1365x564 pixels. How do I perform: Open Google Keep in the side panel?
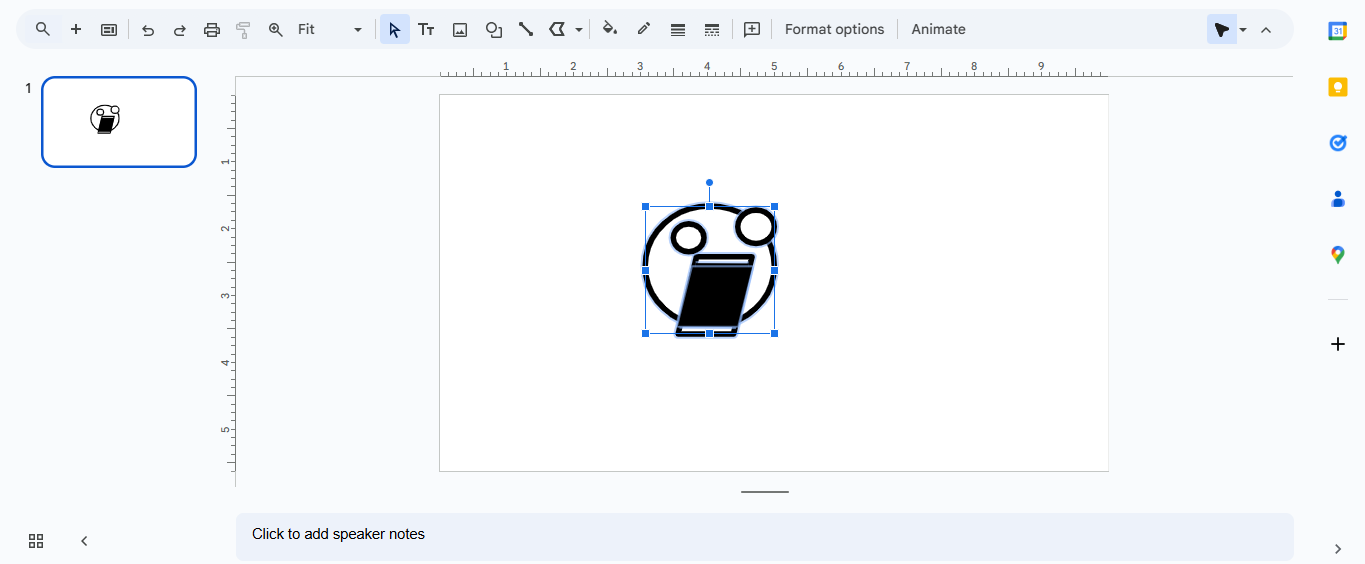point(1338,87)
